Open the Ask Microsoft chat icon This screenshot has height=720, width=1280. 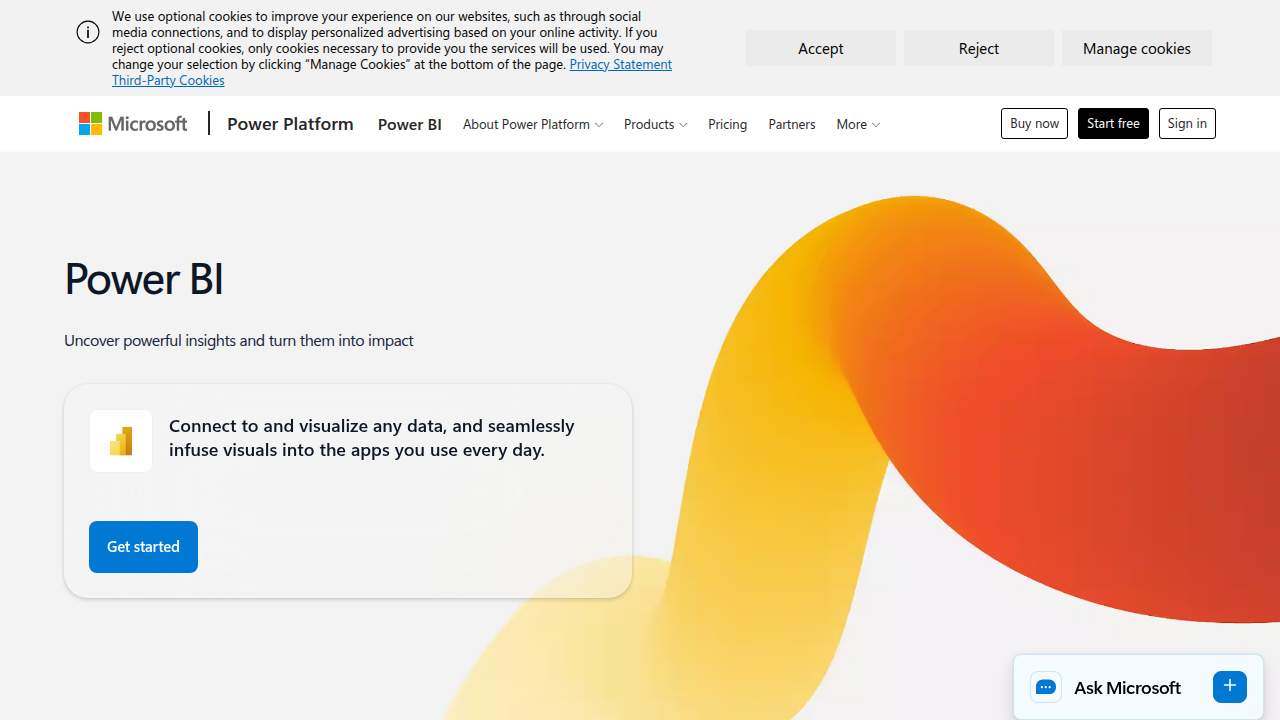pos(1046,687)
